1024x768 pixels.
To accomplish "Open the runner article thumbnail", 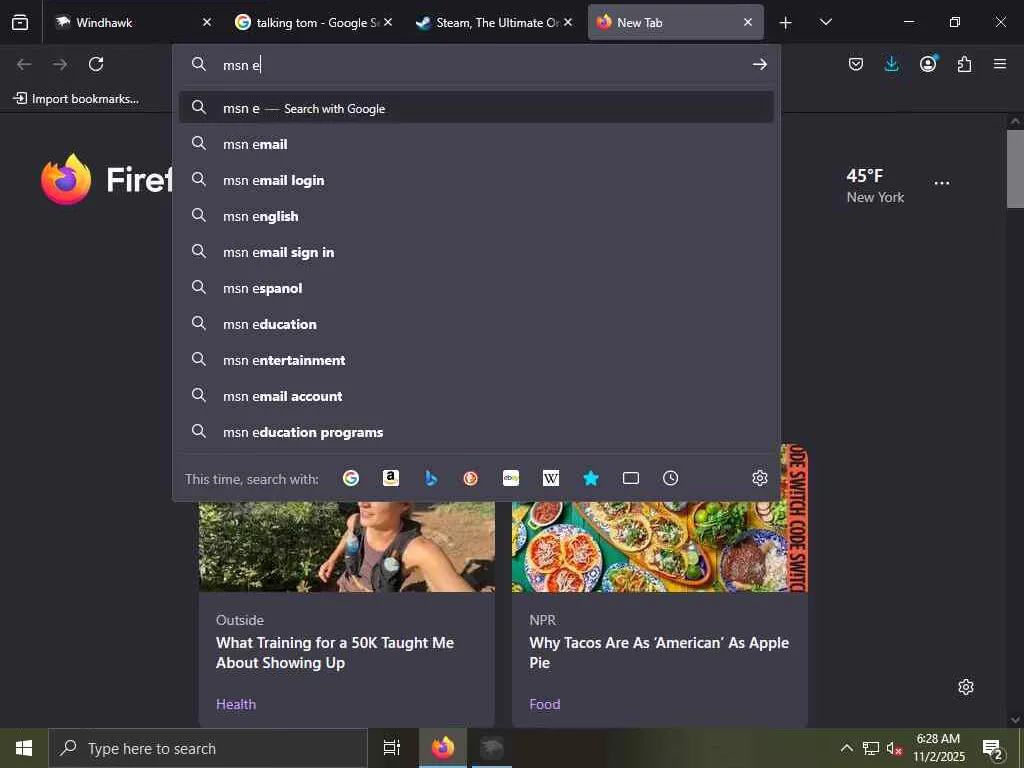I will tap(347, 547).
